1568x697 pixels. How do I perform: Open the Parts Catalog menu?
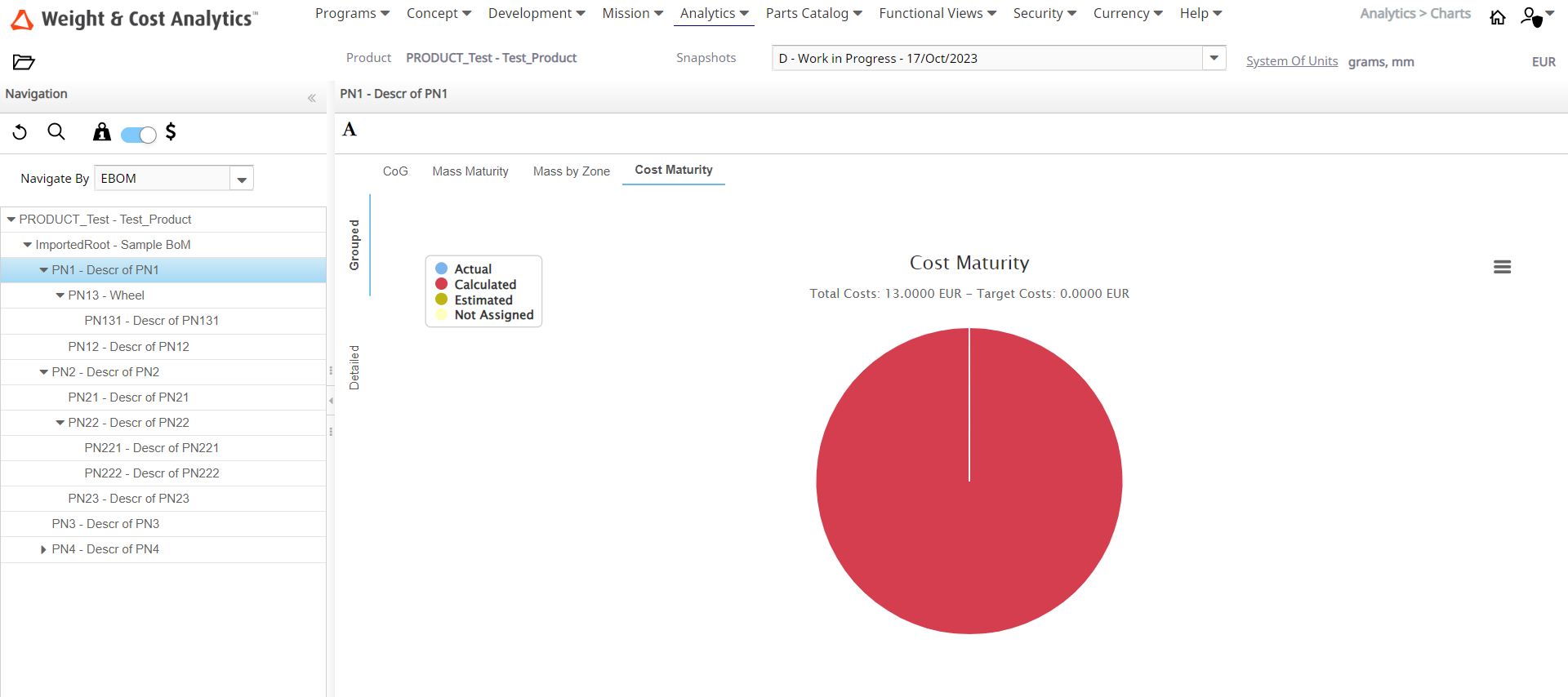point(813,14)
